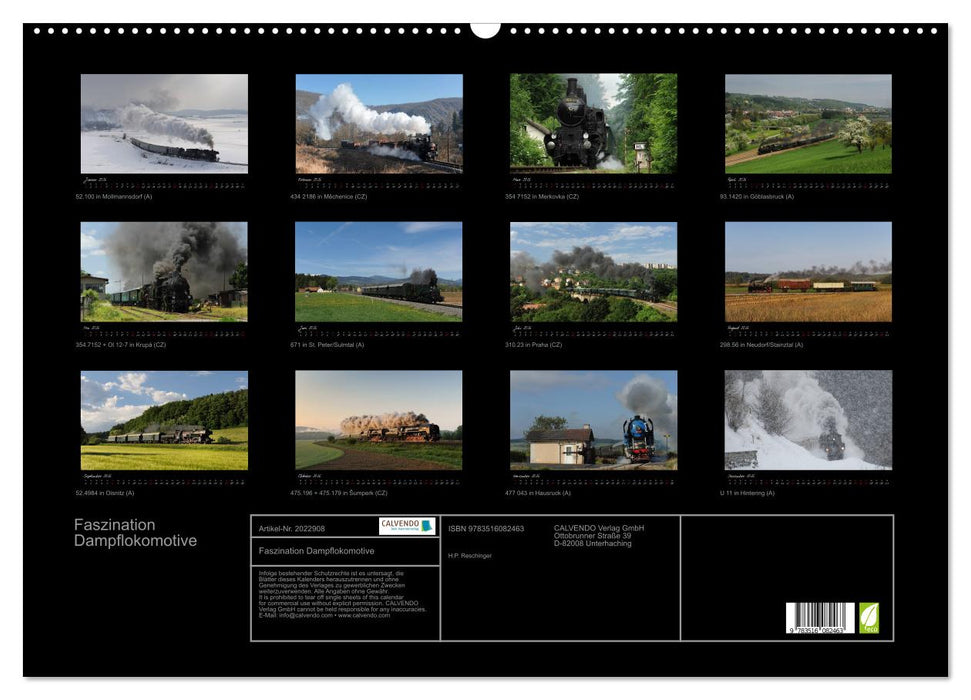Select the Artikel-Nr. 2022908 label

[293, 529]
